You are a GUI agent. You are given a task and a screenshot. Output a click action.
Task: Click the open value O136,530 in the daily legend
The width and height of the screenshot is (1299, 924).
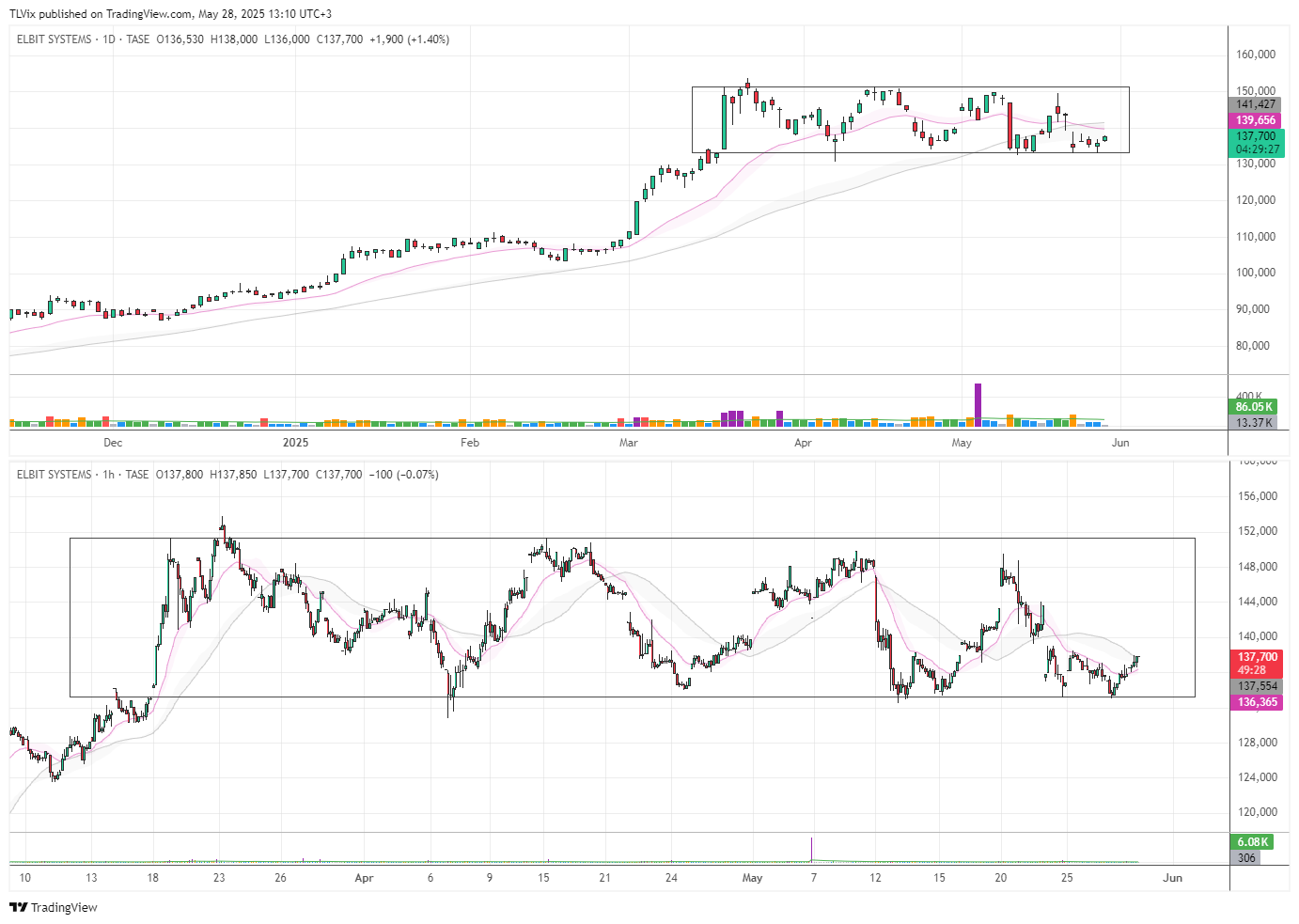coord(180,39)
